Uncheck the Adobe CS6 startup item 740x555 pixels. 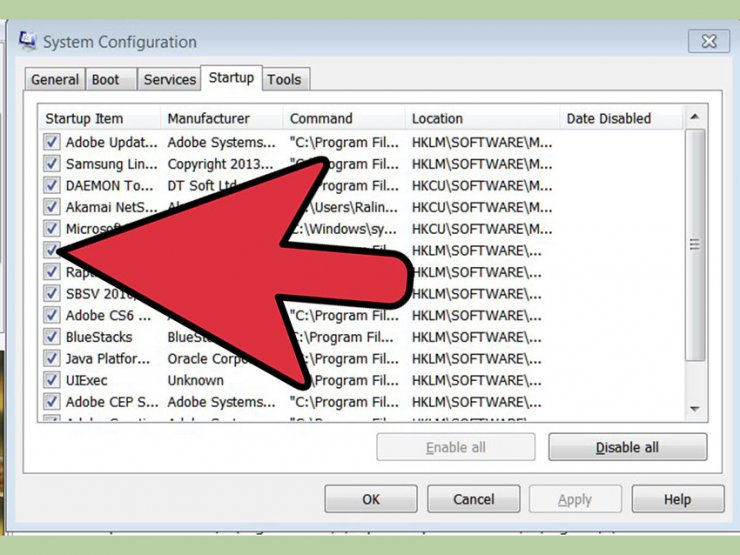tap(51, 315)
